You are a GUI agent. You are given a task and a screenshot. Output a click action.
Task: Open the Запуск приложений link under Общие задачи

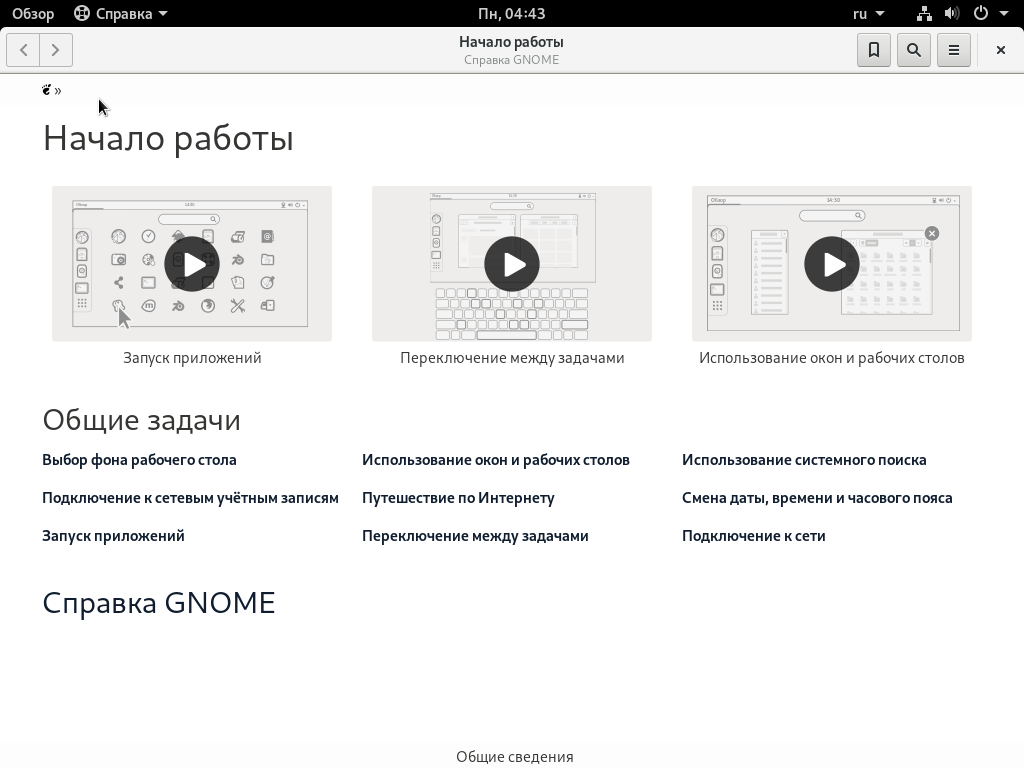coord(113,536)
